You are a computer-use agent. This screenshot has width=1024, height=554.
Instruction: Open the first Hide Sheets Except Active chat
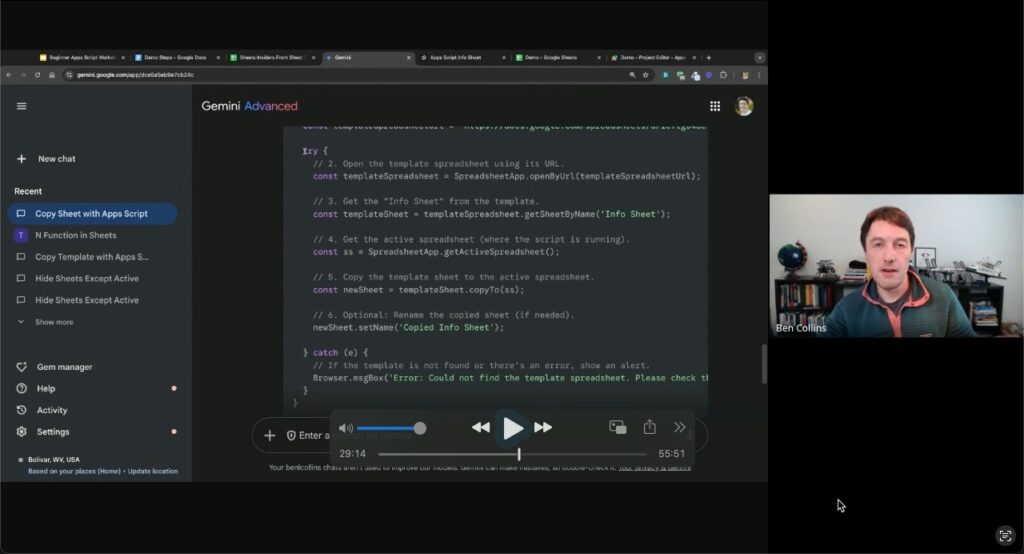tap(92, 278)
